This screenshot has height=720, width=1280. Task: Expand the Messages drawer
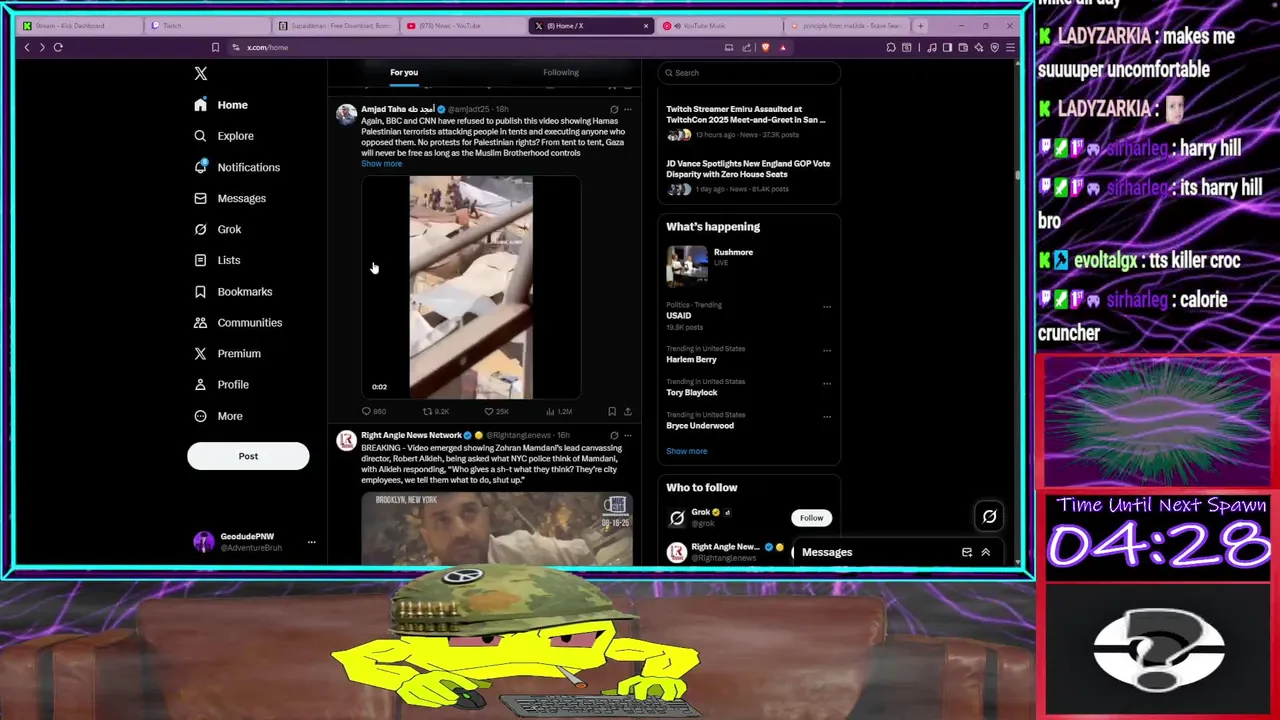click(x=985, y=552)
